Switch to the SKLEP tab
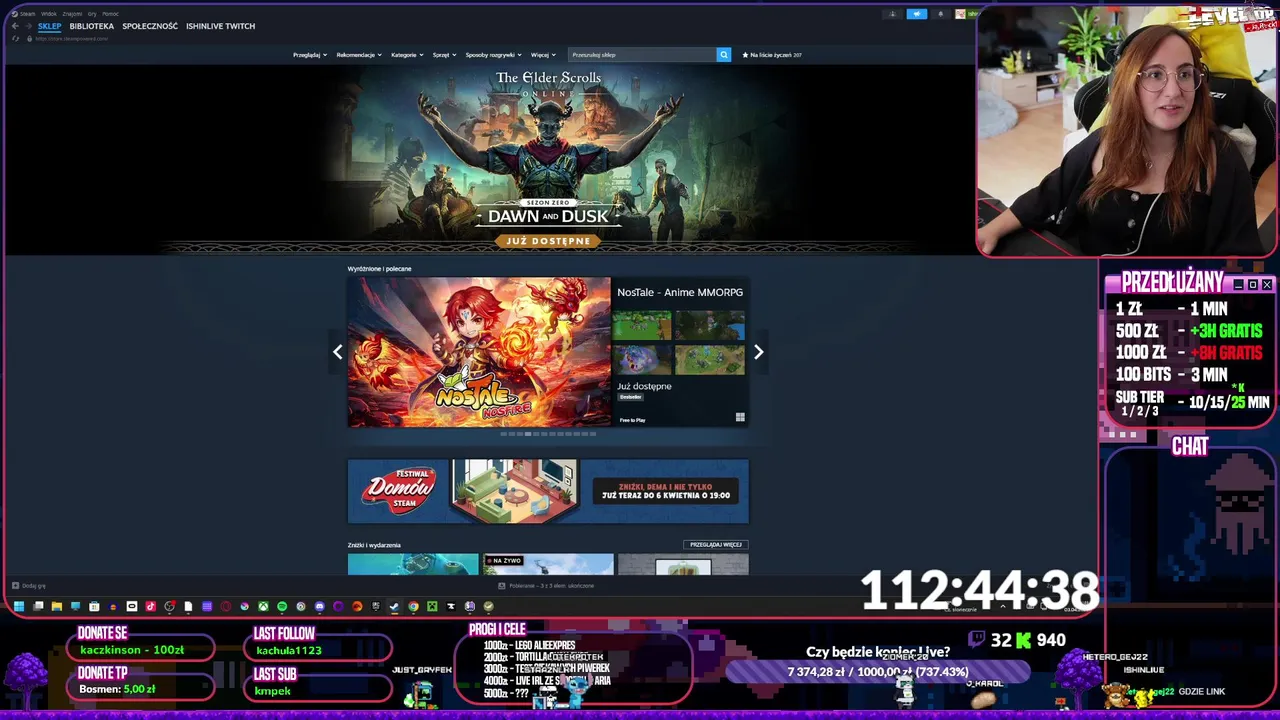This screenshot has width=1280, height=720. coord(50,26)
